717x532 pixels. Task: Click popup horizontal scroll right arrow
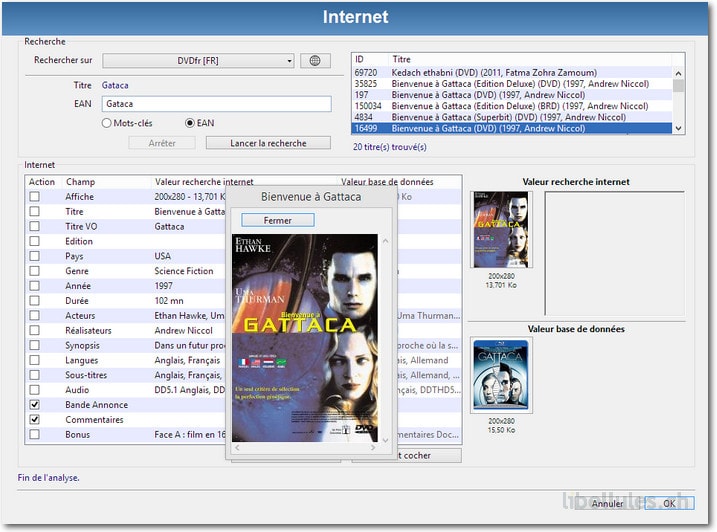pyautogui.click(x=373, y=448)
